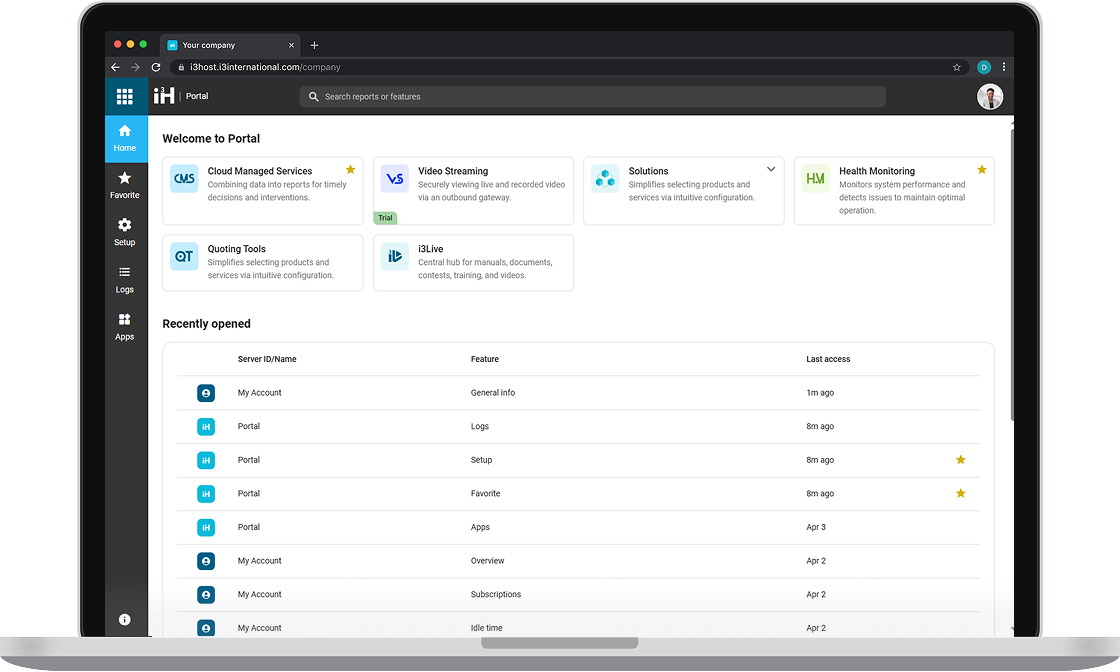Click the browser address bar URL

(265, 67)
